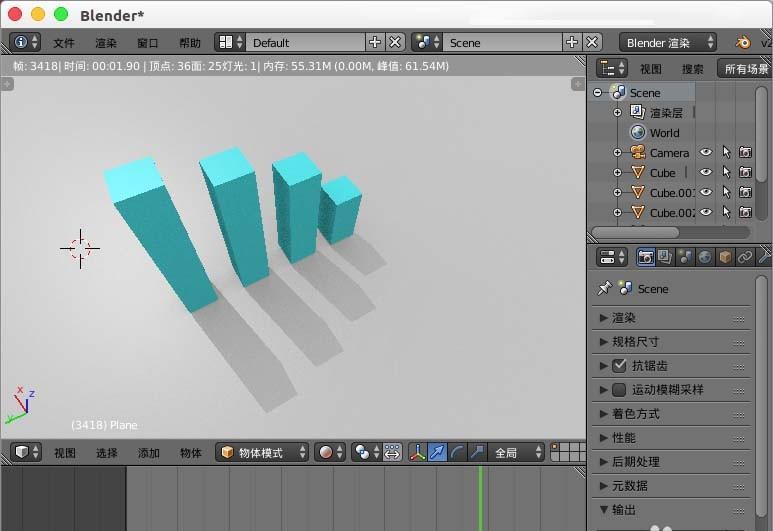This screenshot has height=531, width=773.
Task: Add a new scene
Action: point(572,42)
